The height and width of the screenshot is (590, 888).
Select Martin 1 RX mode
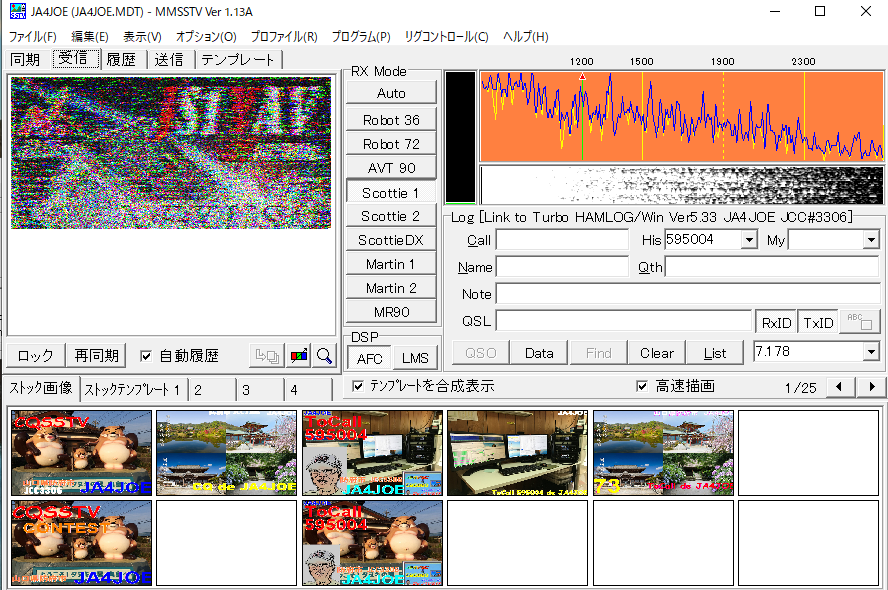coord(391,264)
